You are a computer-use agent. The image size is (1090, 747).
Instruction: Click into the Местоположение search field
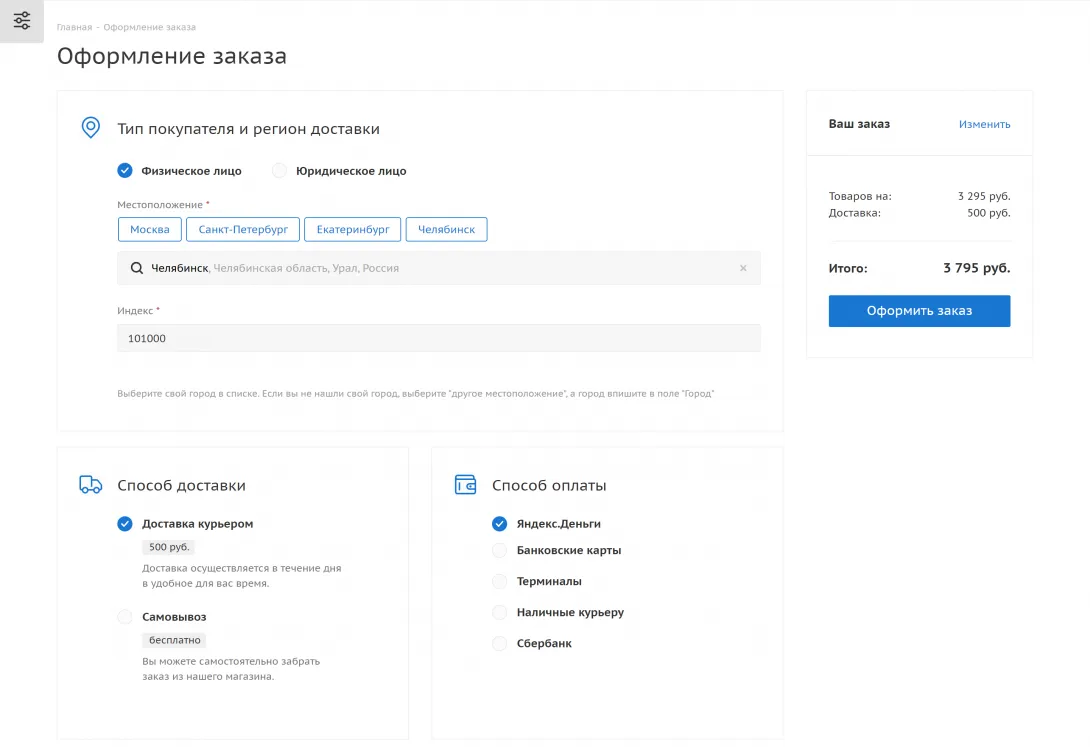(x=439, y=268)
